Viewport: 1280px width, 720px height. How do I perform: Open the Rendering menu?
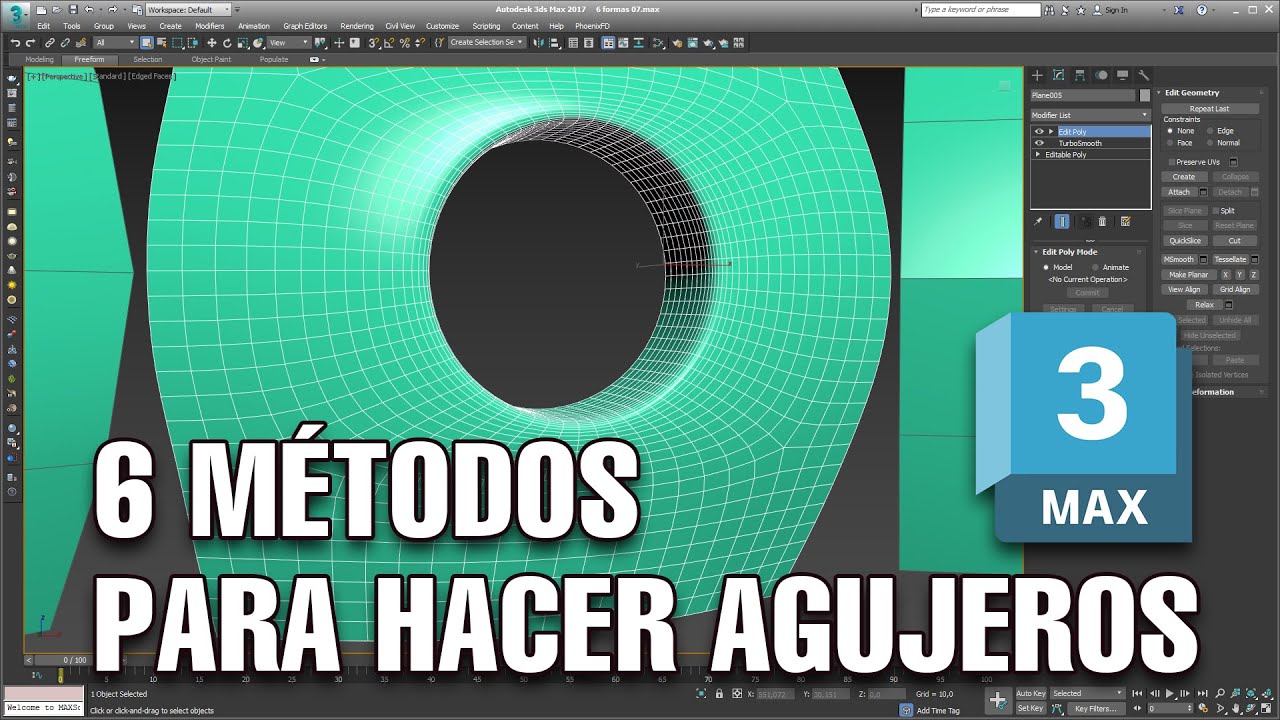(x=357, y=26)
